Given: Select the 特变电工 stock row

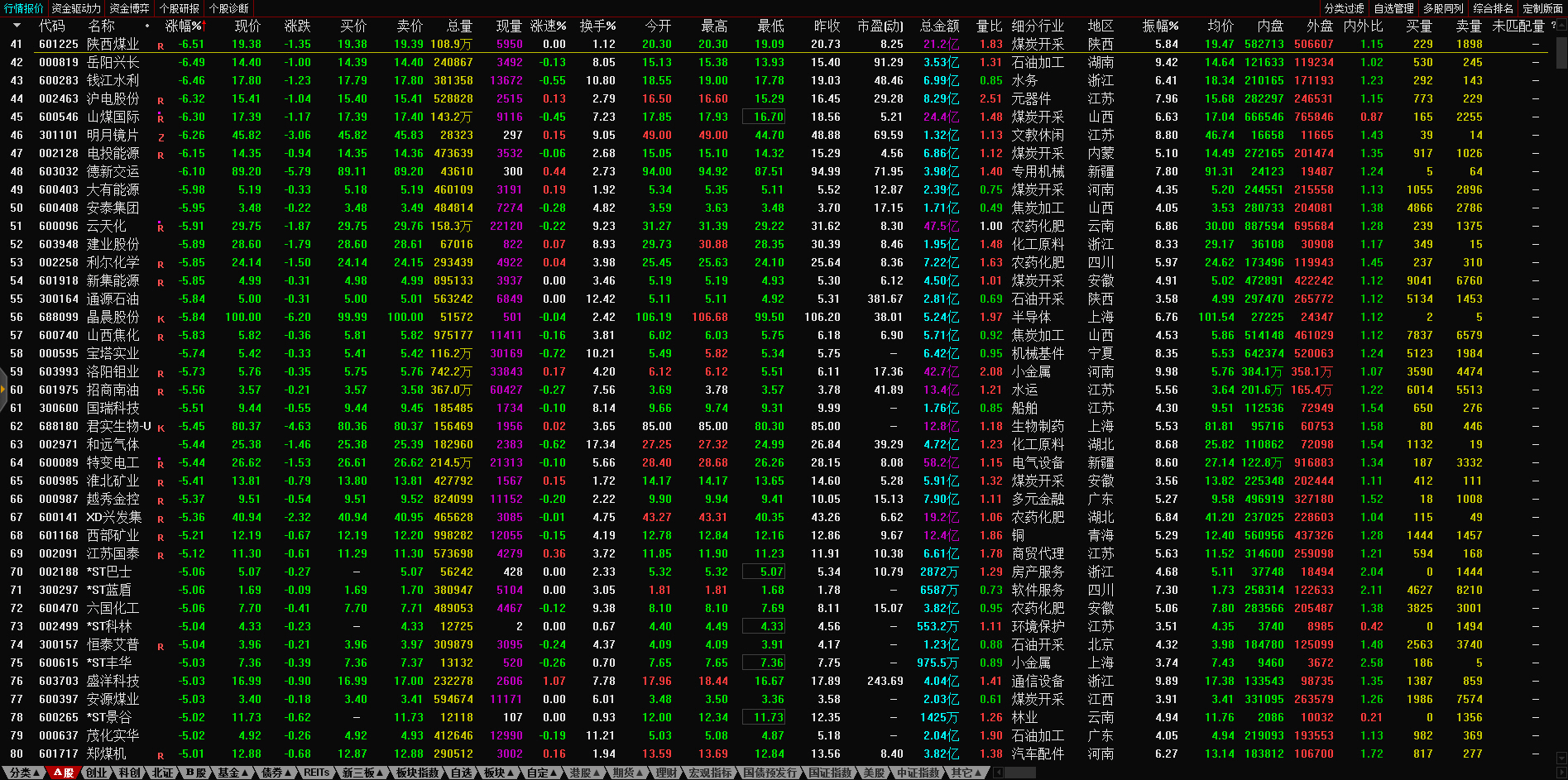Looking at the screenshot, I should pos(113,462).
